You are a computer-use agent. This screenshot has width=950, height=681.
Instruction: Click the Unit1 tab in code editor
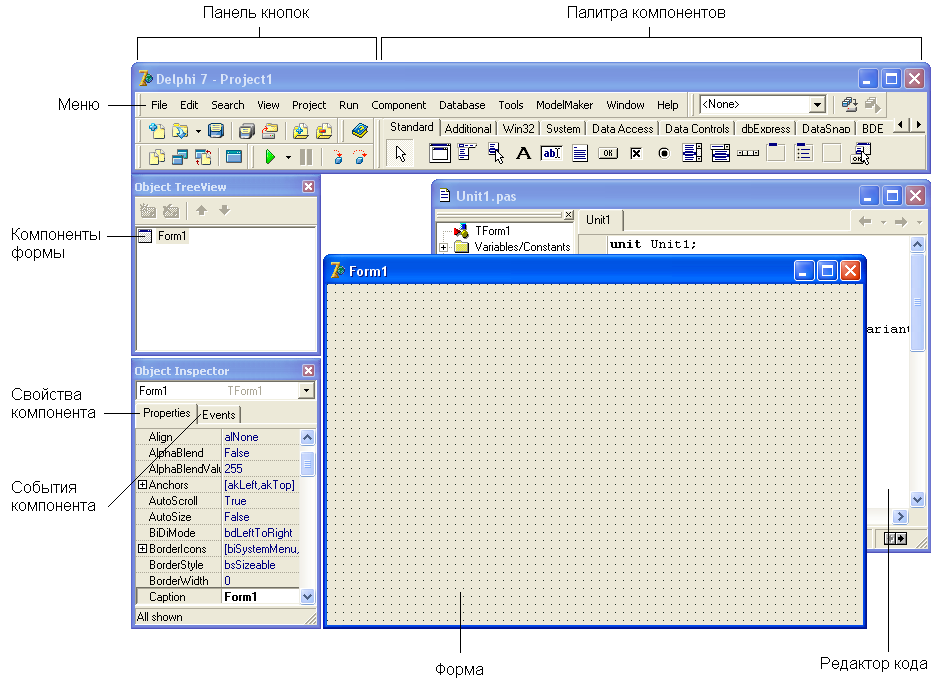click(598, 220)
